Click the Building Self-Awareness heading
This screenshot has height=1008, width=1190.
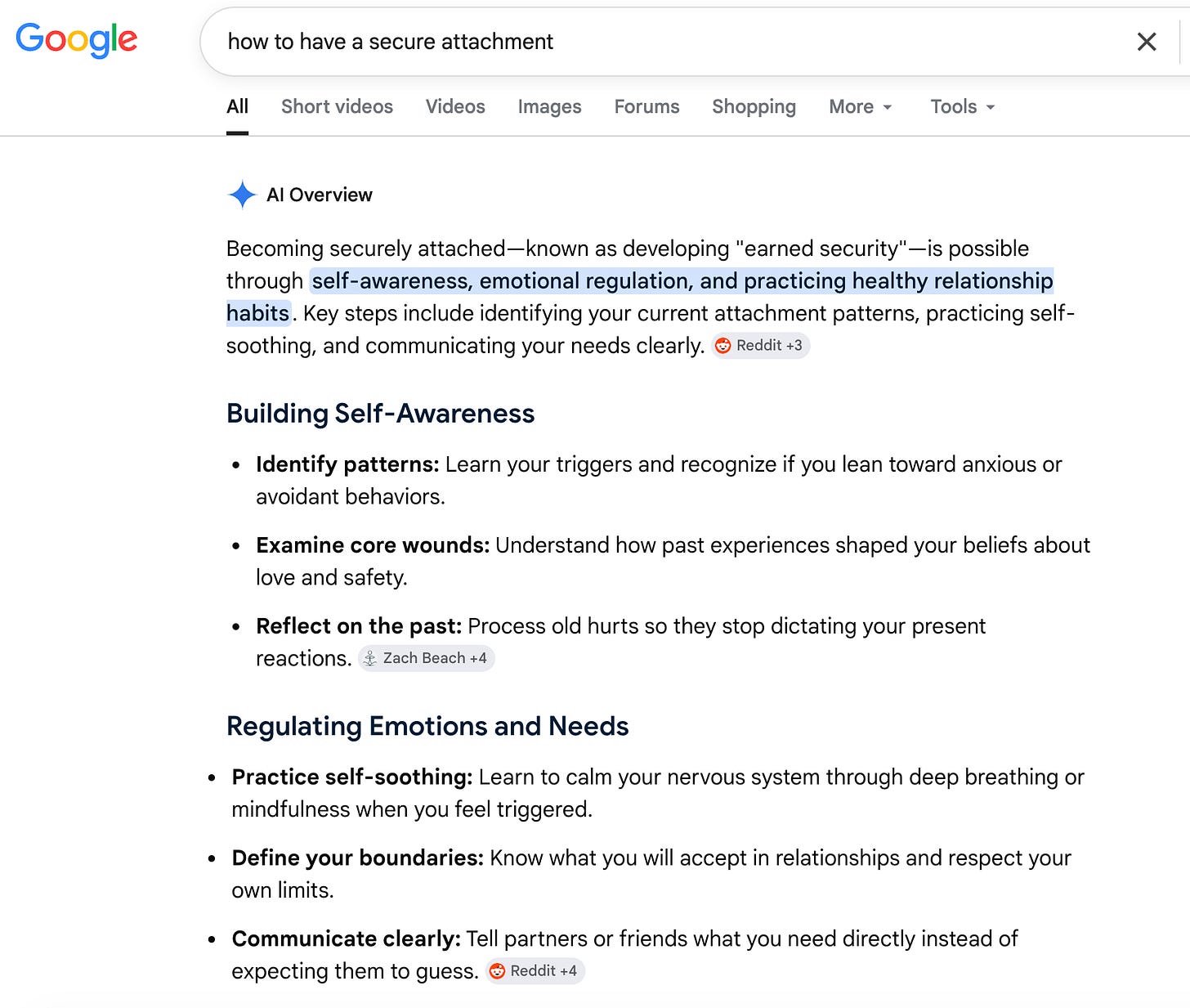click(x=380, y=414)
